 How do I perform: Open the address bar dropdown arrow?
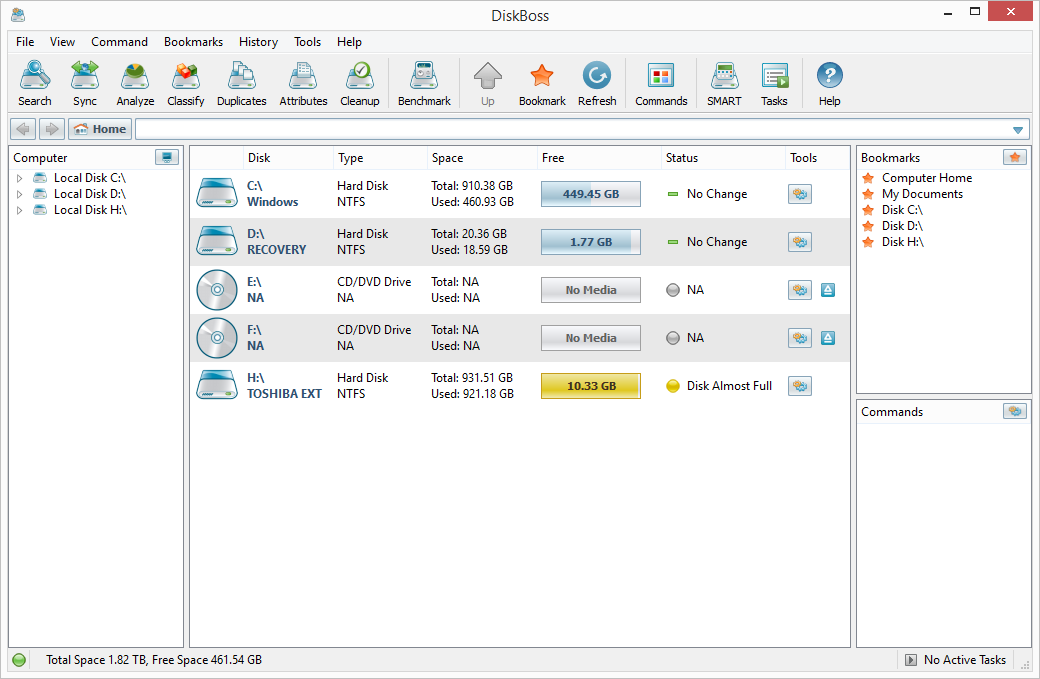(1017, 129)
